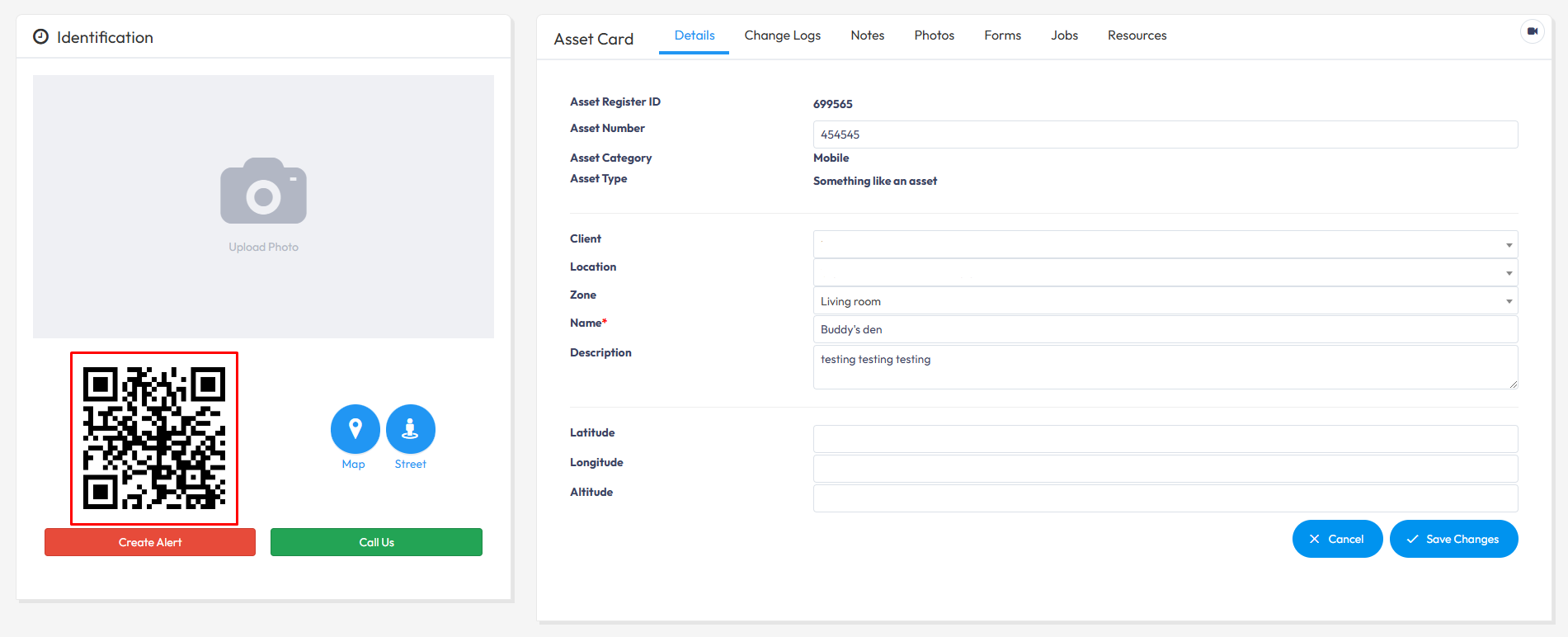Click the Name field with Buddy's den

(1165, 329)
